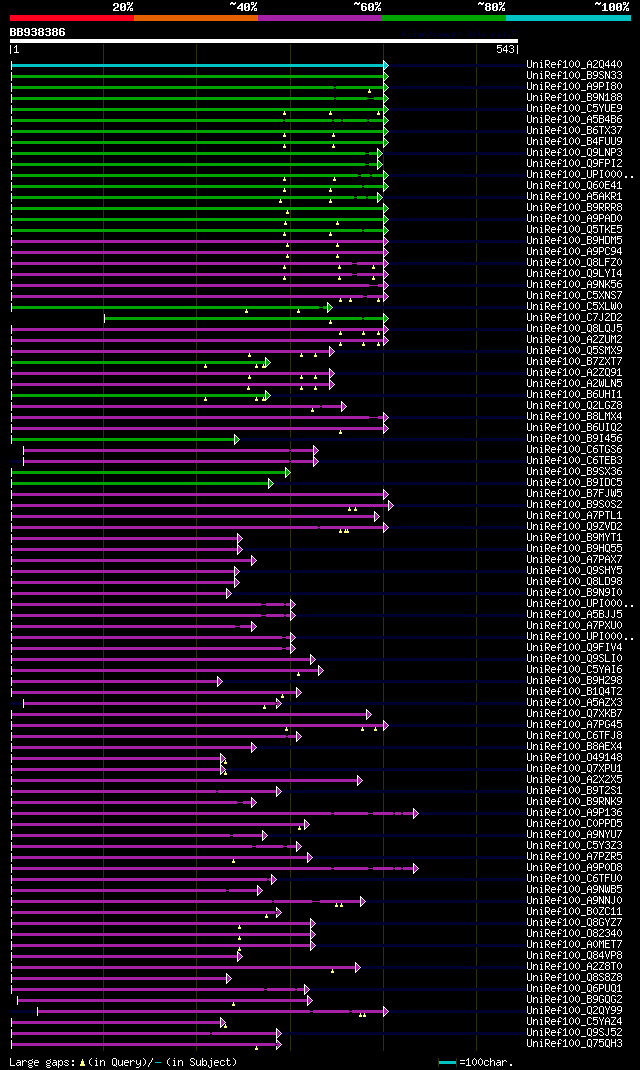Click the arrowhead ending UniRef100_B9H298 alignment

pos(220,682)
